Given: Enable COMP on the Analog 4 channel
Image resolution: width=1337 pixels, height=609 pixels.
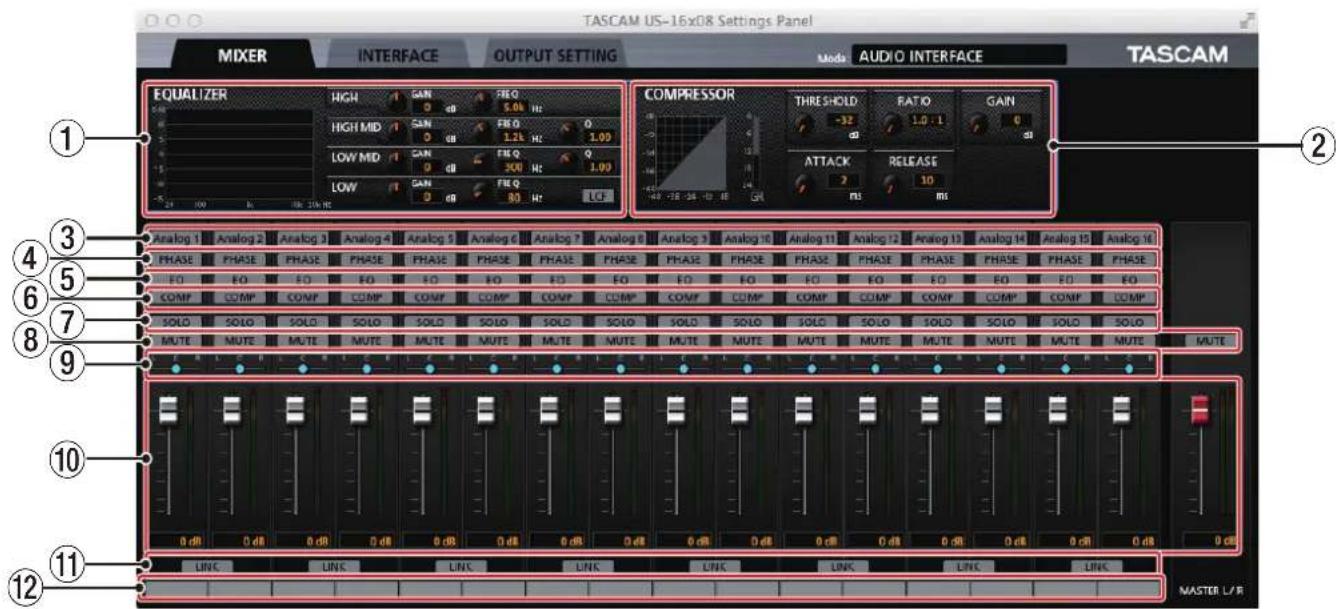Looking at the screenshot, I should [366, 298].
